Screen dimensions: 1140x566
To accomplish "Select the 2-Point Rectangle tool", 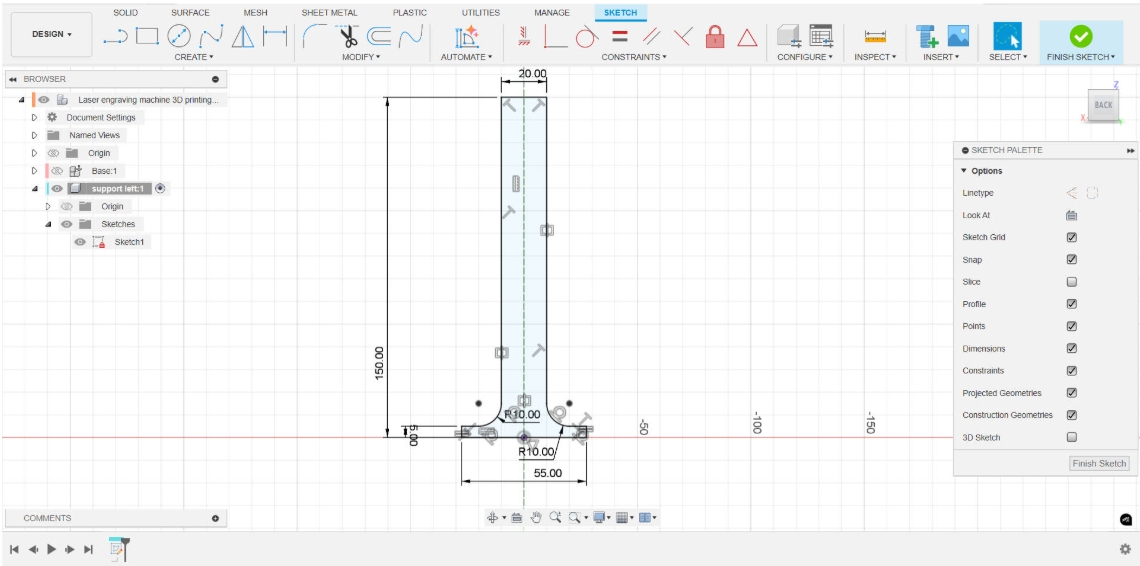I will click(147, 36).
